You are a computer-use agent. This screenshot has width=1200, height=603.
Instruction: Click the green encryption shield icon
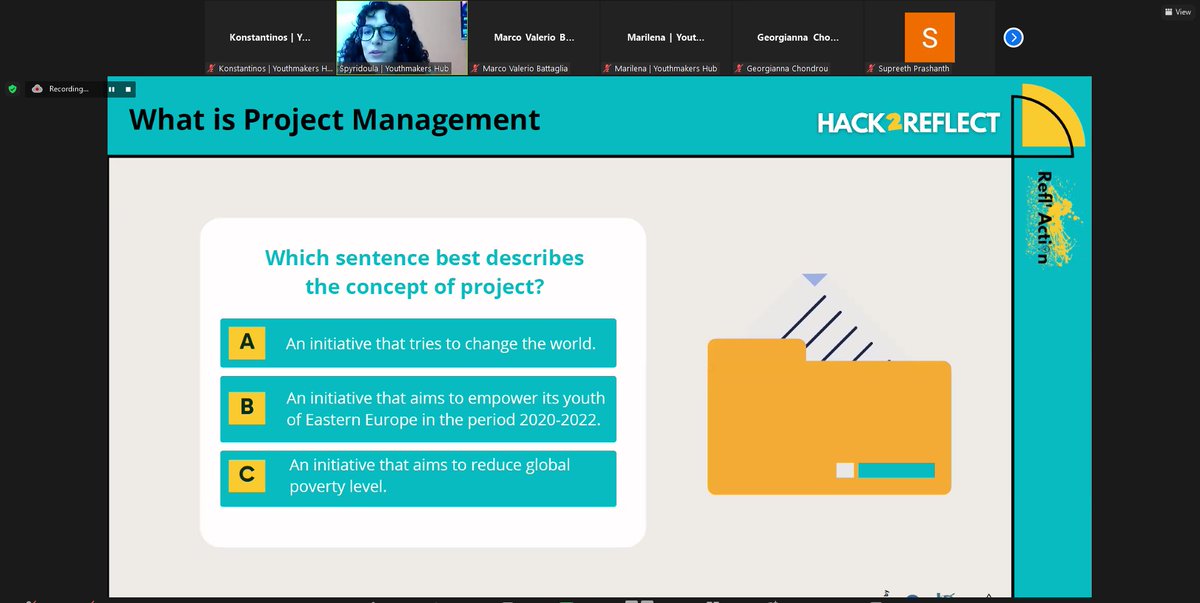12,88
